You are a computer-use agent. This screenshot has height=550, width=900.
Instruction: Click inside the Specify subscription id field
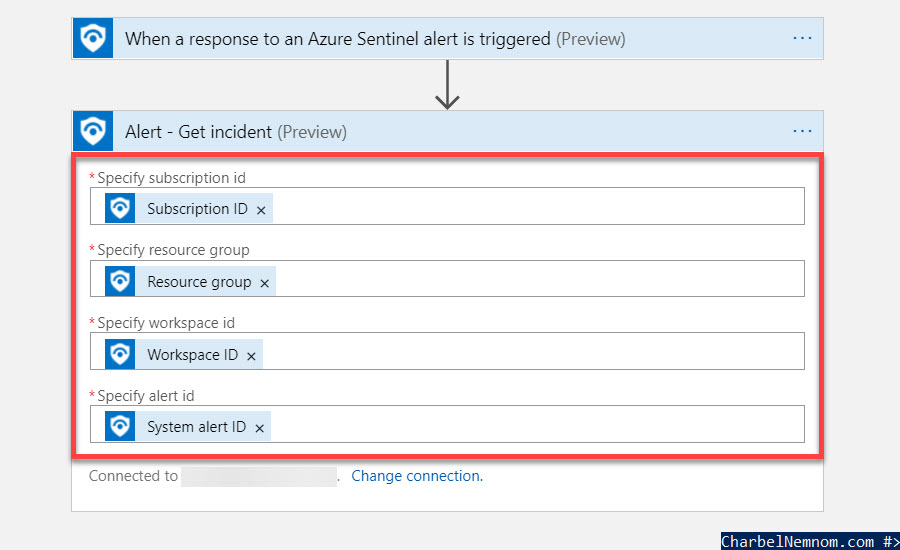[447, 206]
